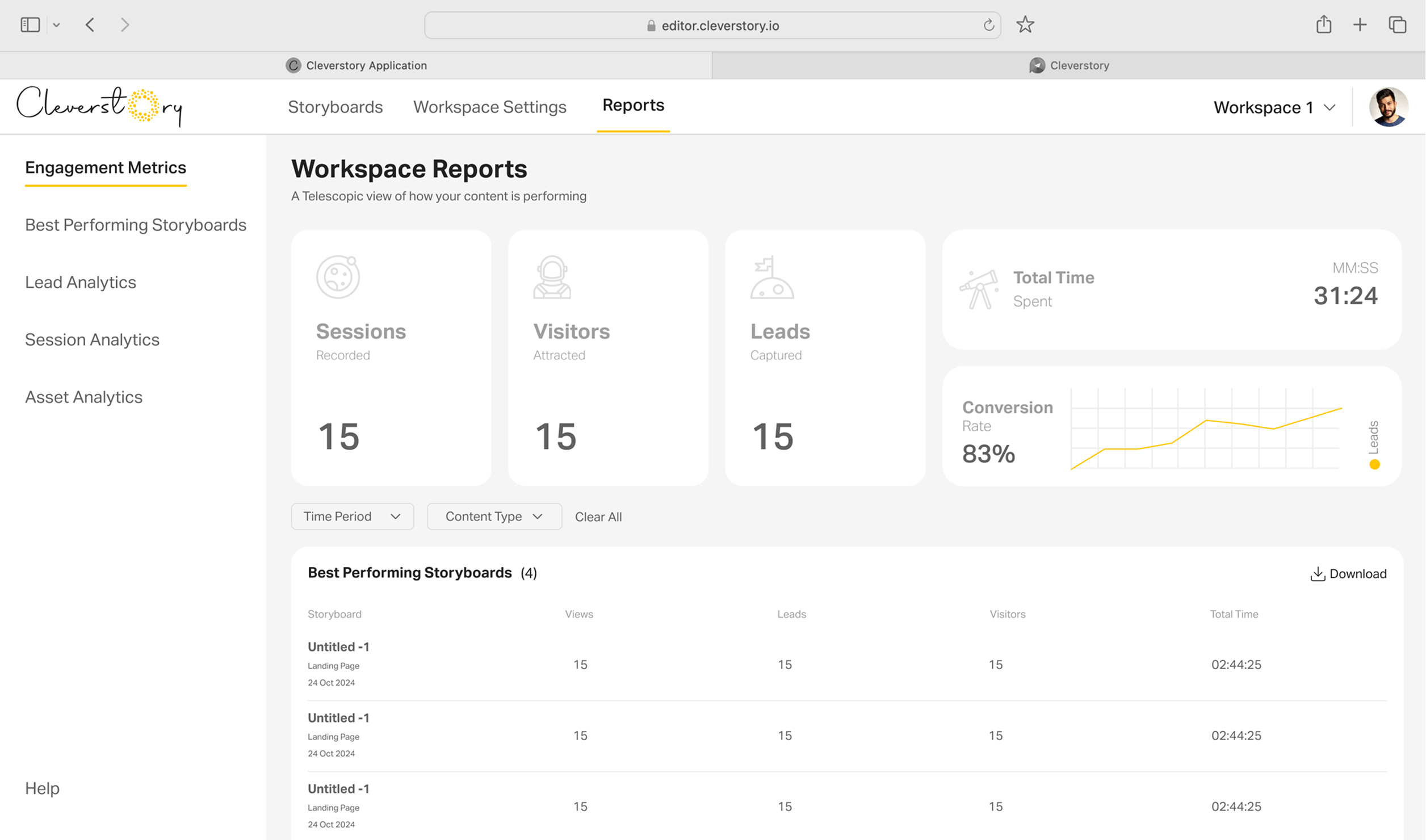Screen dimensions: 1426x840
Task: Click the Download icon in storyboards table
Action: (1317, 574)
